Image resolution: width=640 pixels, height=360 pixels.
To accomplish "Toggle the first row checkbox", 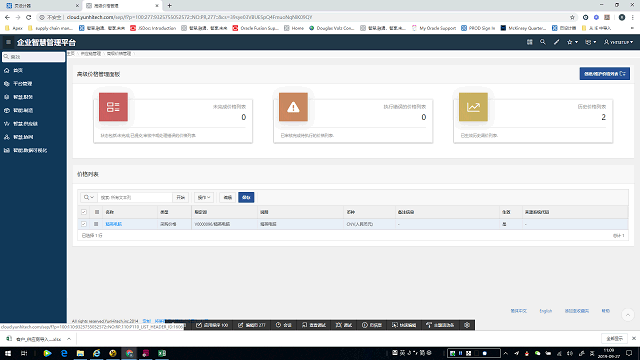I will [84, 224].
